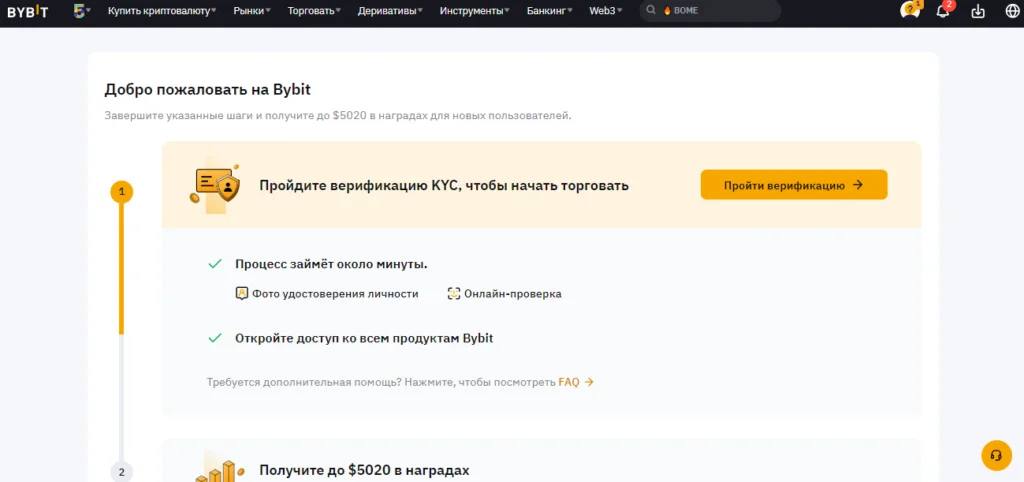Click the search magnifier icon
Image resolution: width=1024 pixels, height=482 pixels.
coord(650,10)
